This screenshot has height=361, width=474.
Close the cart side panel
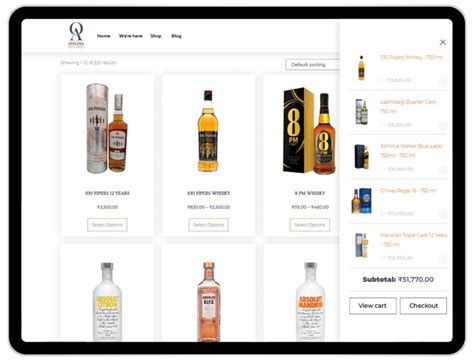(x=443, y=42)
